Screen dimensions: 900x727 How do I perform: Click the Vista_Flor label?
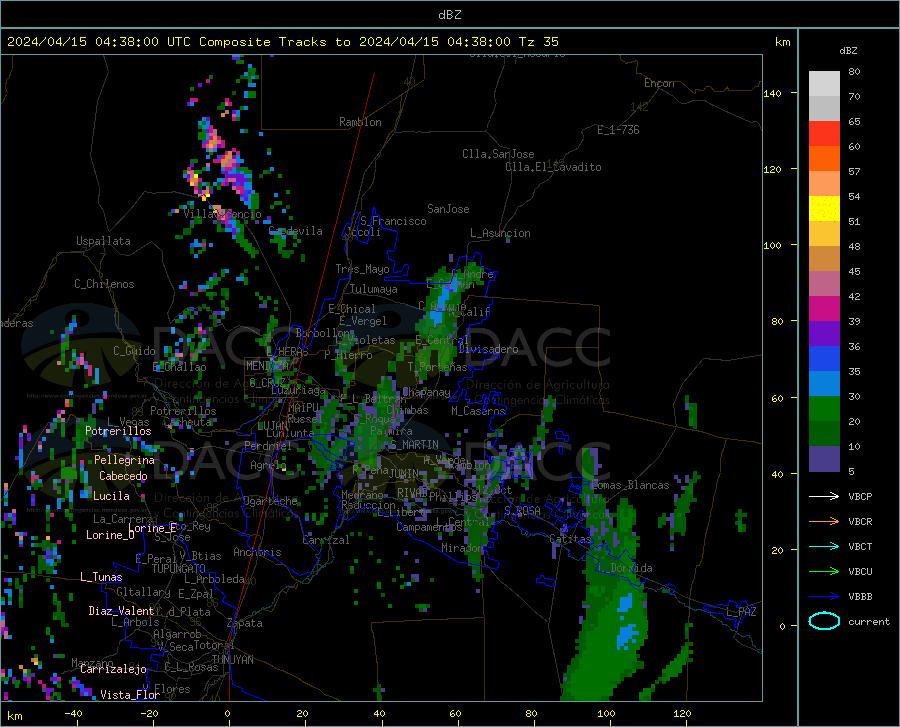tap(130, 694)
